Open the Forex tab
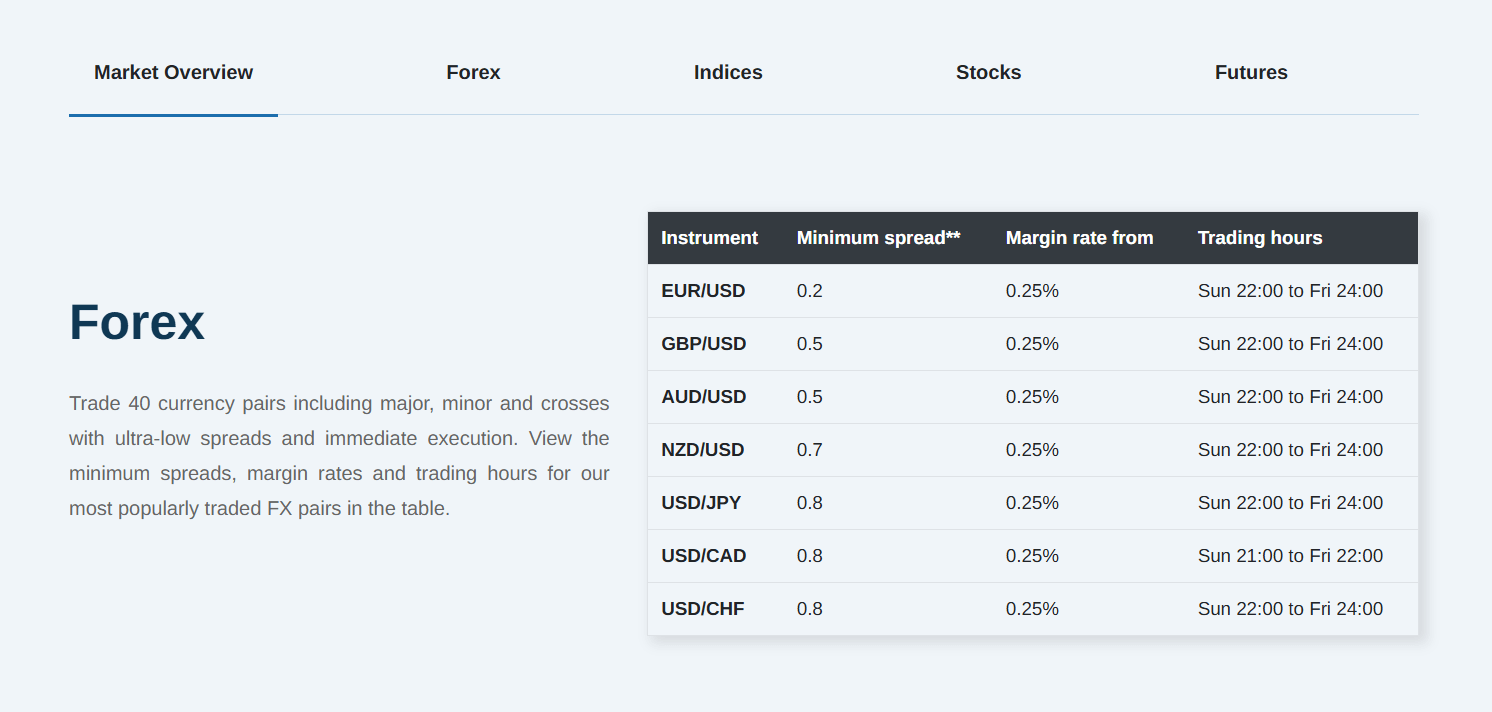 click(x=473, y=72)
